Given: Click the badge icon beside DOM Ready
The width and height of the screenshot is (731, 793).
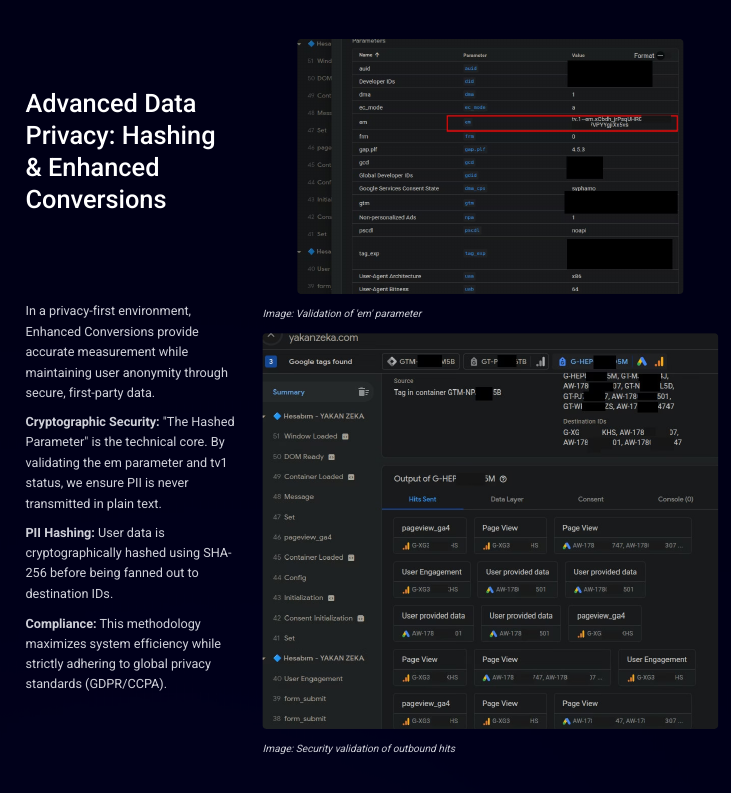Looking at the screenshot, I should pos(332,457).
